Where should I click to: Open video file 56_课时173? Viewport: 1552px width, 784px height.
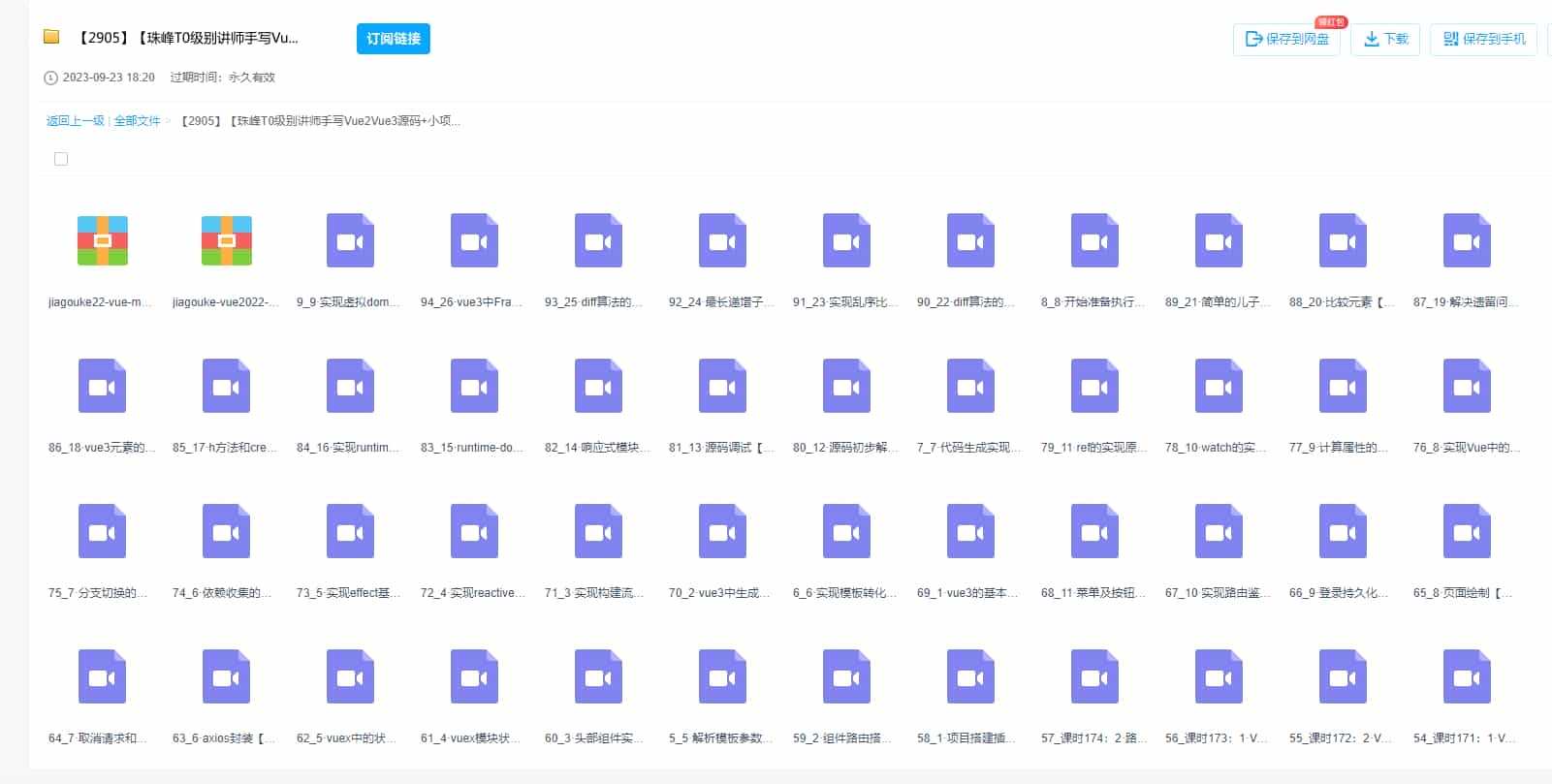(x=1219, y=676)
